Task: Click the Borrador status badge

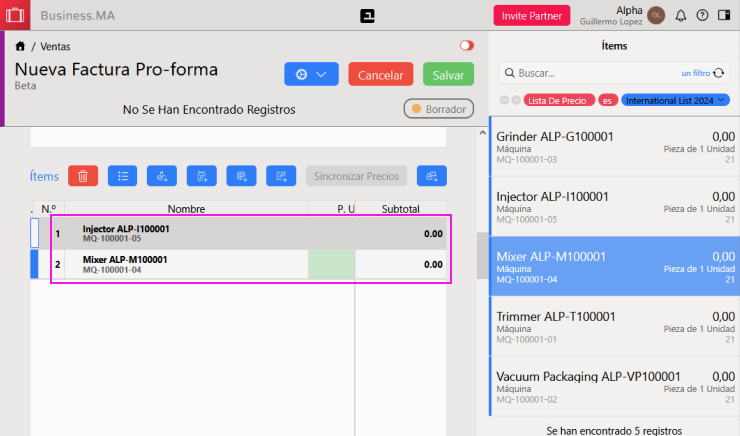Action: (438, 108)
